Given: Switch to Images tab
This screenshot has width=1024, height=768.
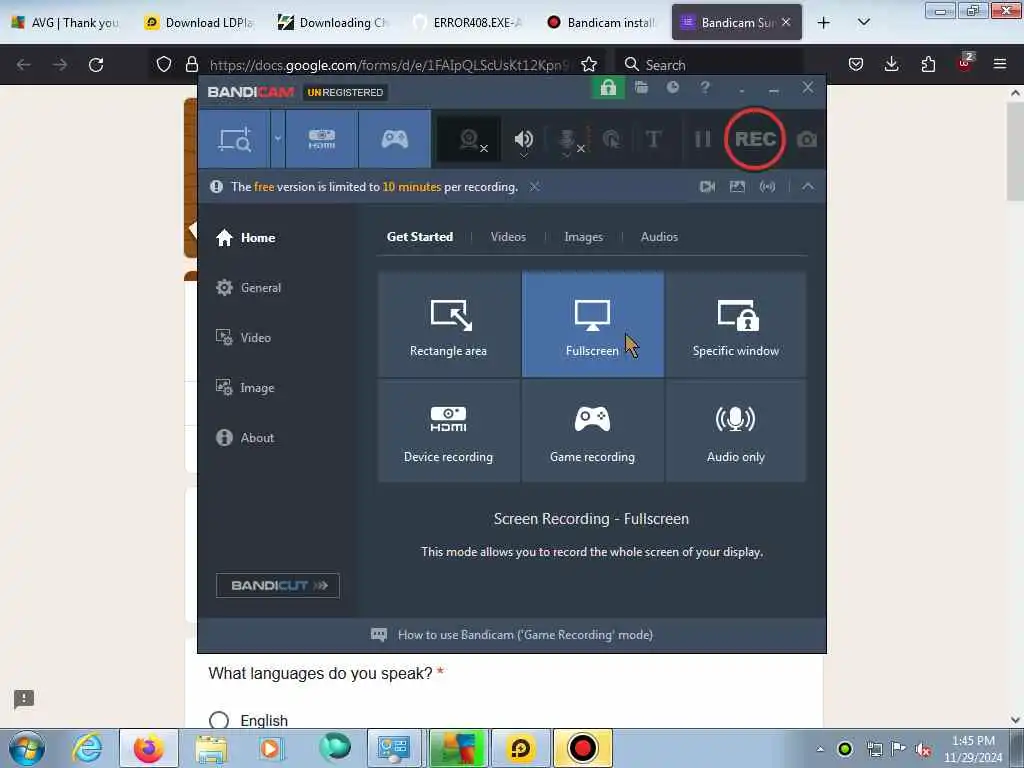Looking at the screenshot, I should [x=584, y=237].
